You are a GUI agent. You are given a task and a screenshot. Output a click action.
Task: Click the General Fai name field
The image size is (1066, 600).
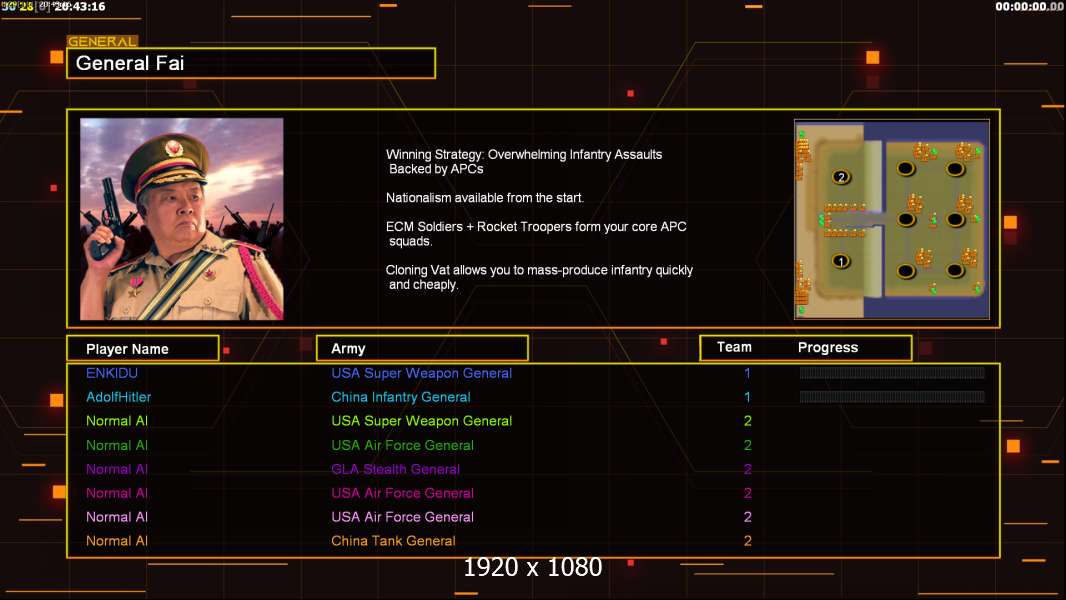251,63
